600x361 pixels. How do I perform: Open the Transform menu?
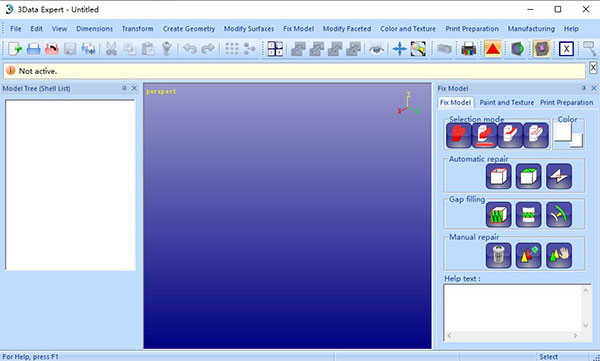137,29
